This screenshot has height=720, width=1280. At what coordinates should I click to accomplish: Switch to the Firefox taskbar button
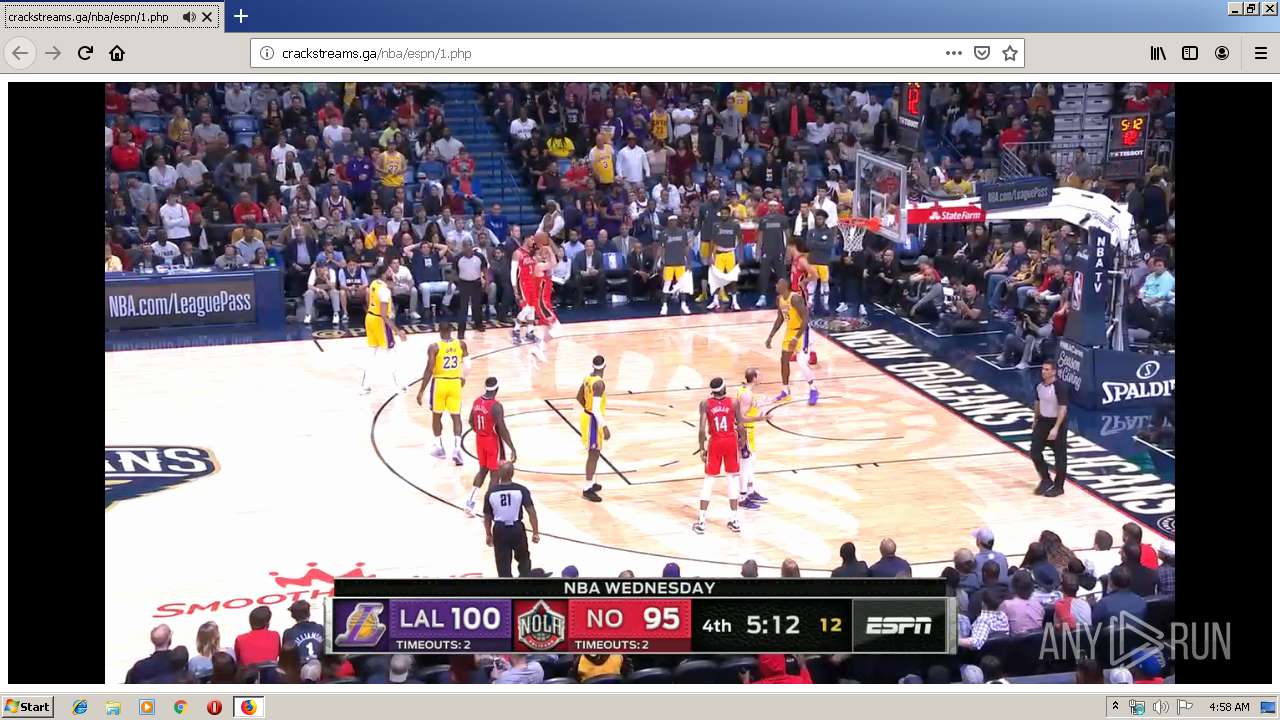(x=248, y=707)
